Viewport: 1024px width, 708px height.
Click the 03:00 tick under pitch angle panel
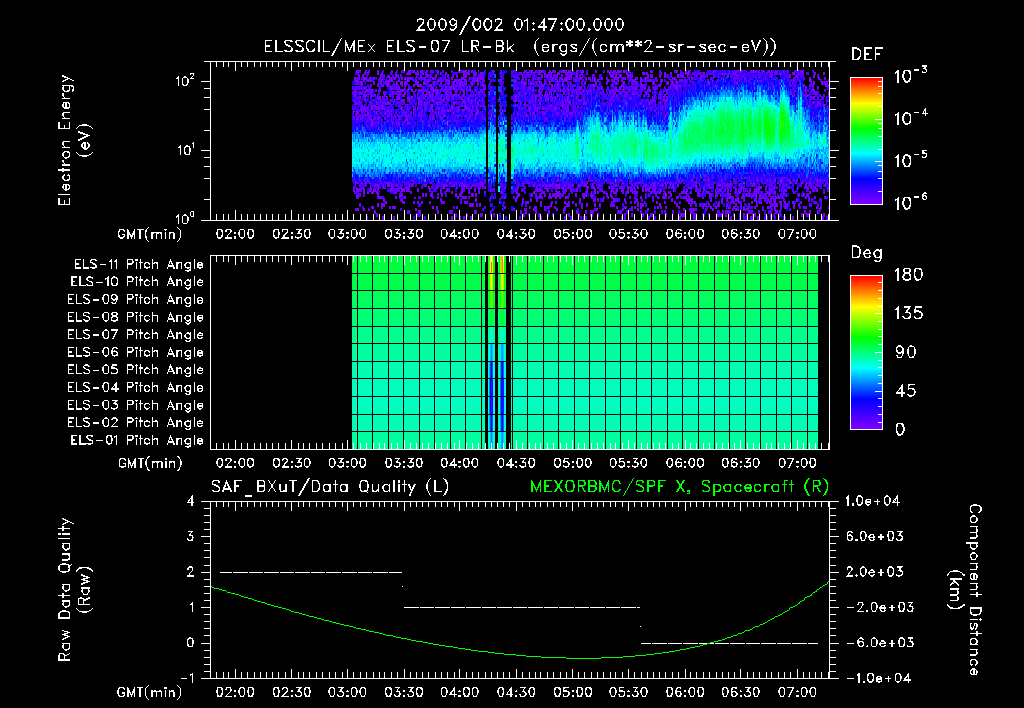tap(347, 463)
